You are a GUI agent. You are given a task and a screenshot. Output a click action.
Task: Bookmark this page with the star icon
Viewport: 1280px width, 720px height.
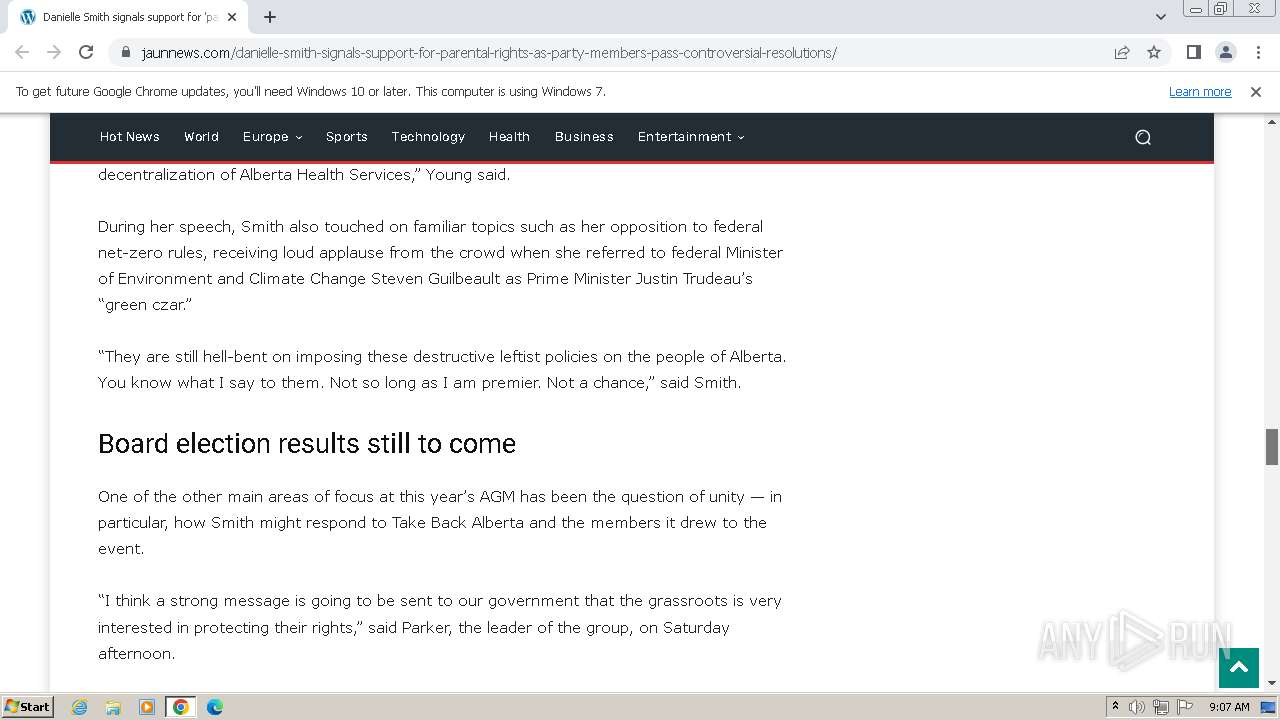(x=1154, y=52)
